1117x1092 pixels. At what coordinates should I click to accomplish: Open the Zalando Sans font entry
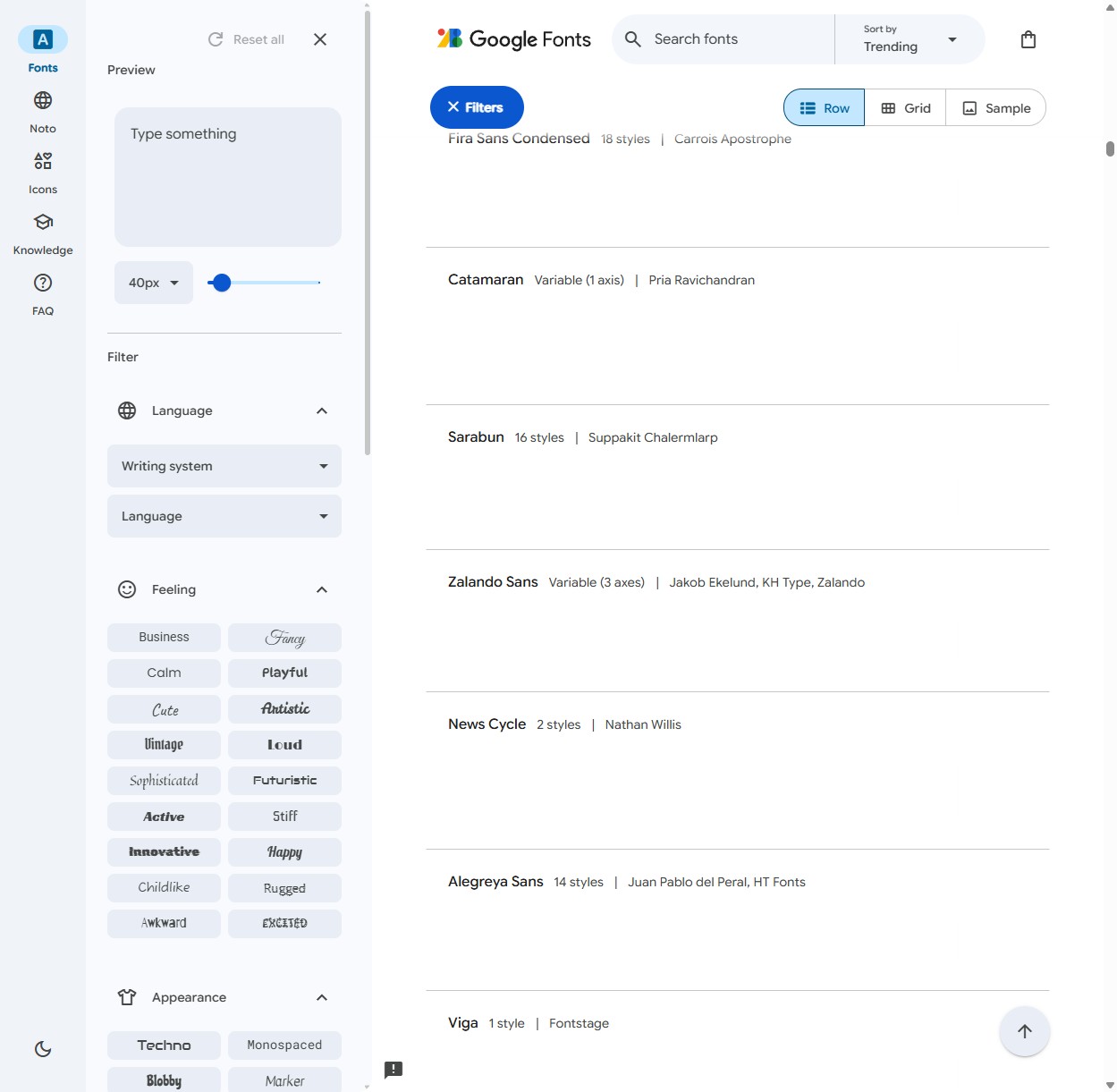(738, 621)
